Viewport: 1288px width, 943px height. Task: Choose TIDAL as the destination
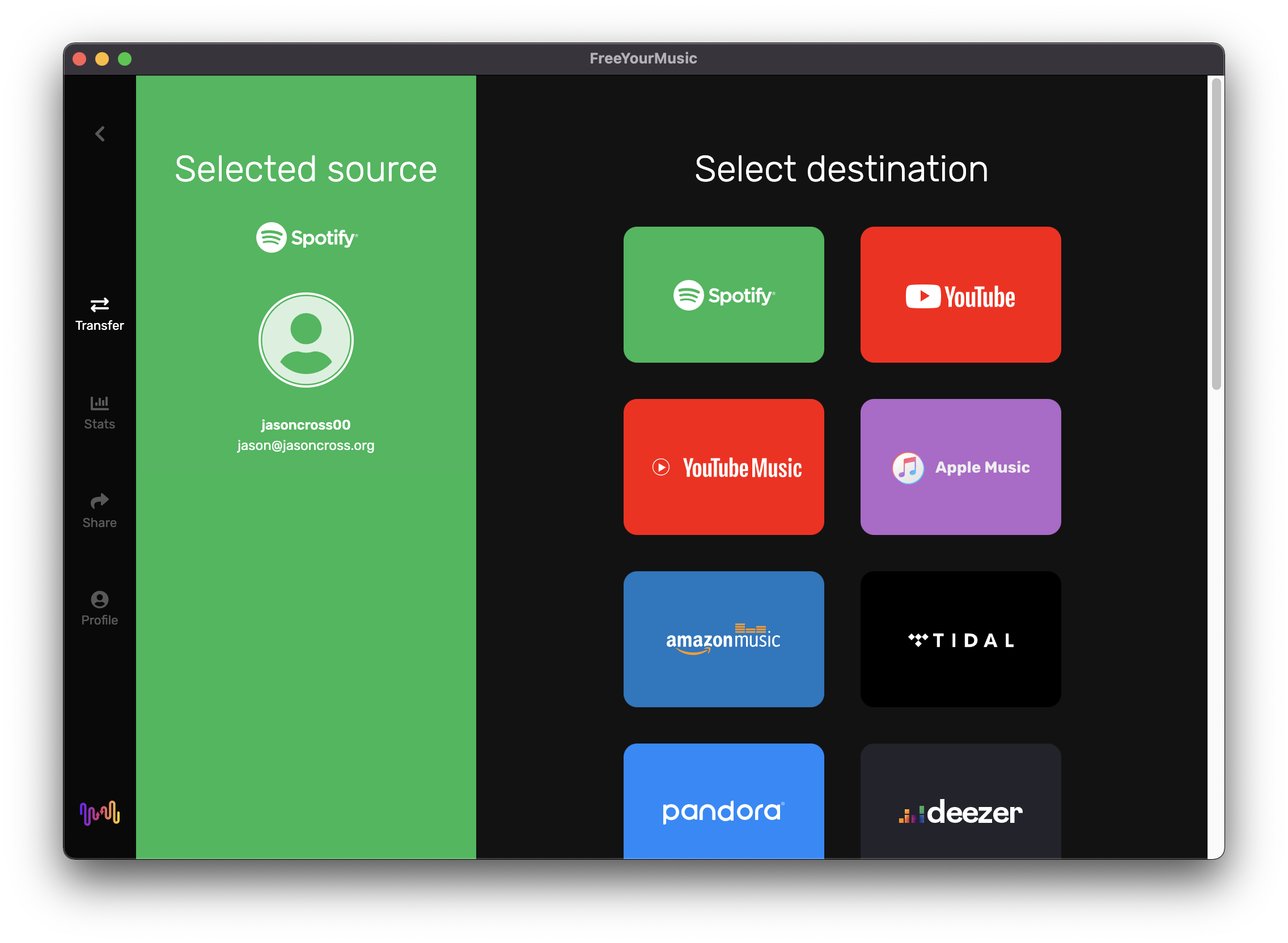tap(961, 639)
